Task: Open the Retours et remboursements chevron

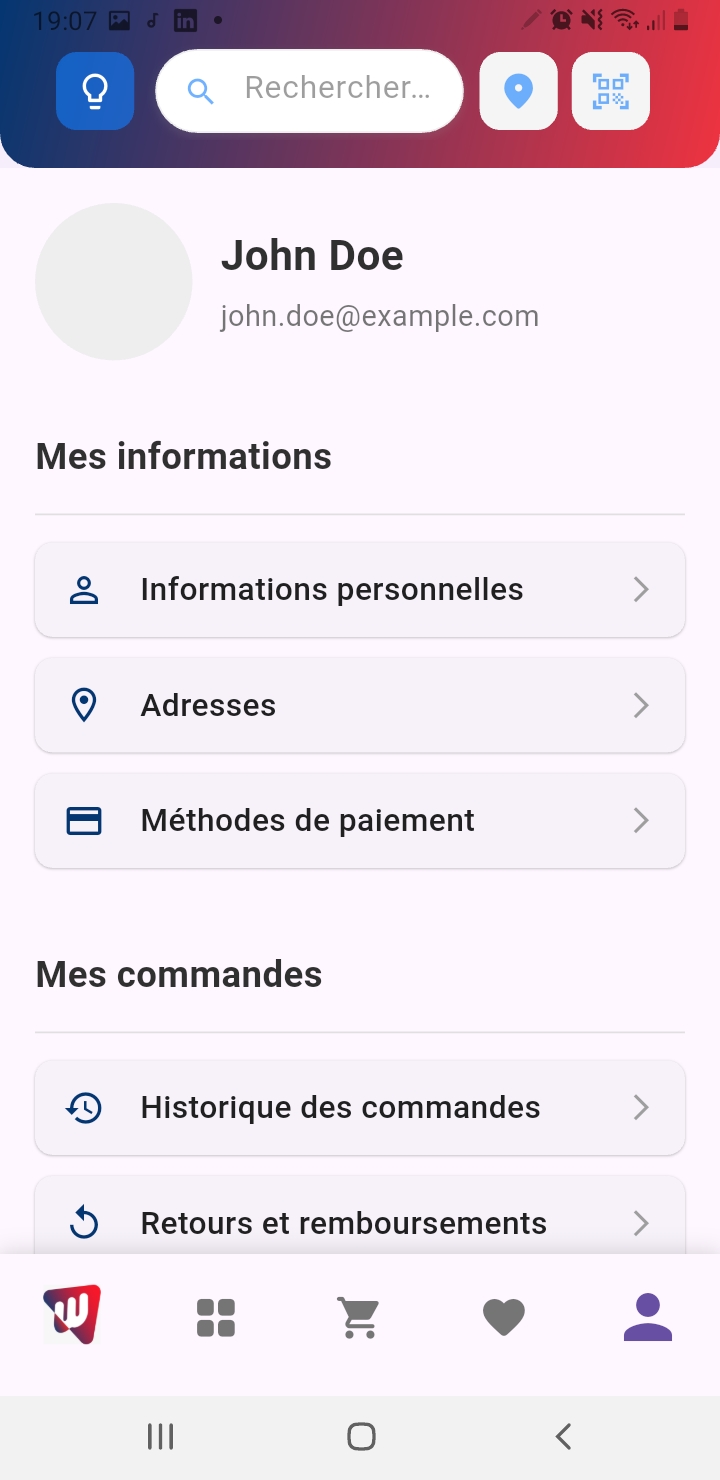Action: pos(641,1223)
